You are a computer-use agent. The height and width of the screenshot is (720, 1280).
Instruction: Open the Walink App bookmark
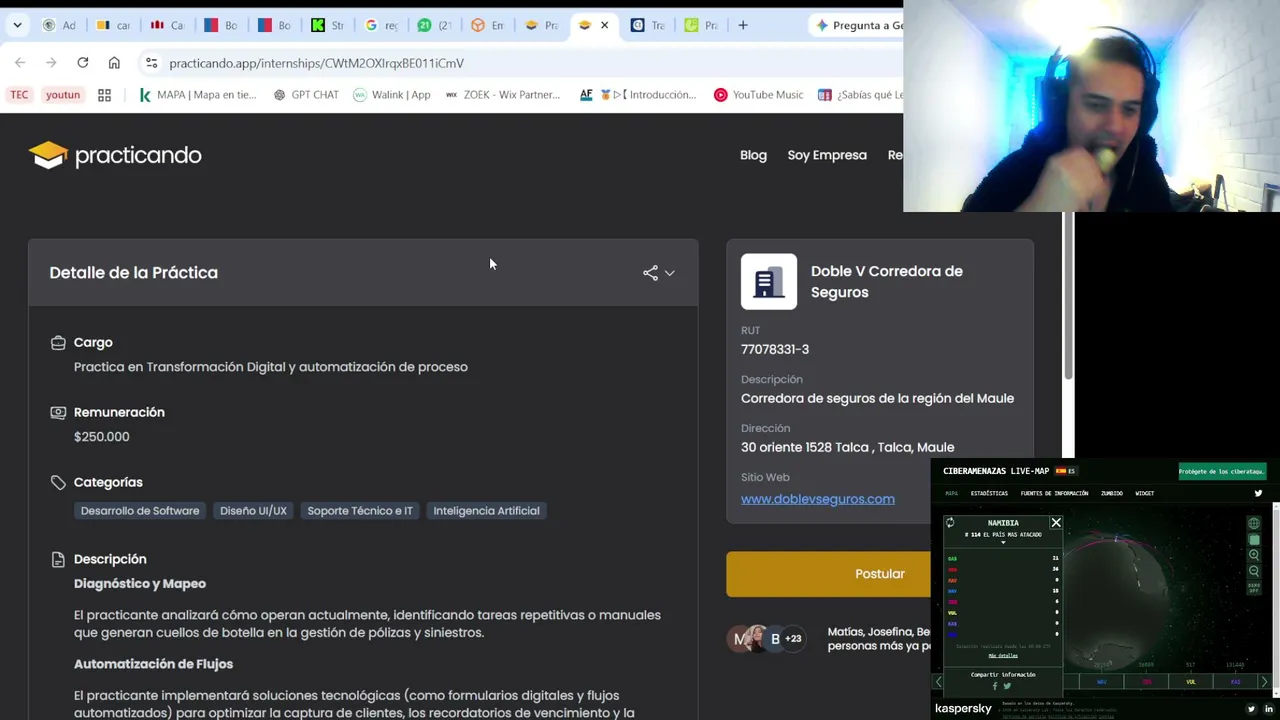pyautogui.click(x=392, y=95)
